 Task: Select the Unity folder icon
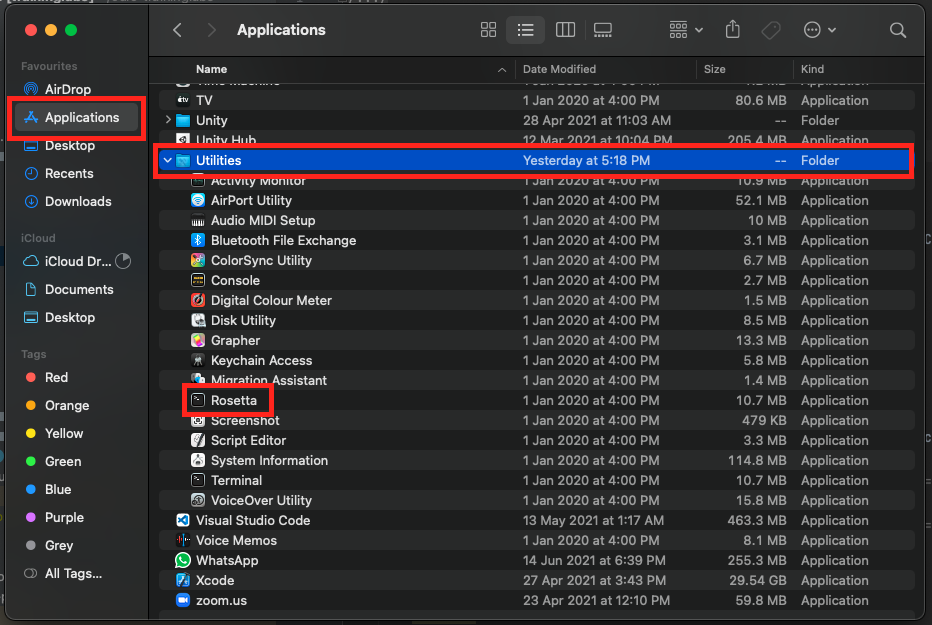(x=183, y=121)
